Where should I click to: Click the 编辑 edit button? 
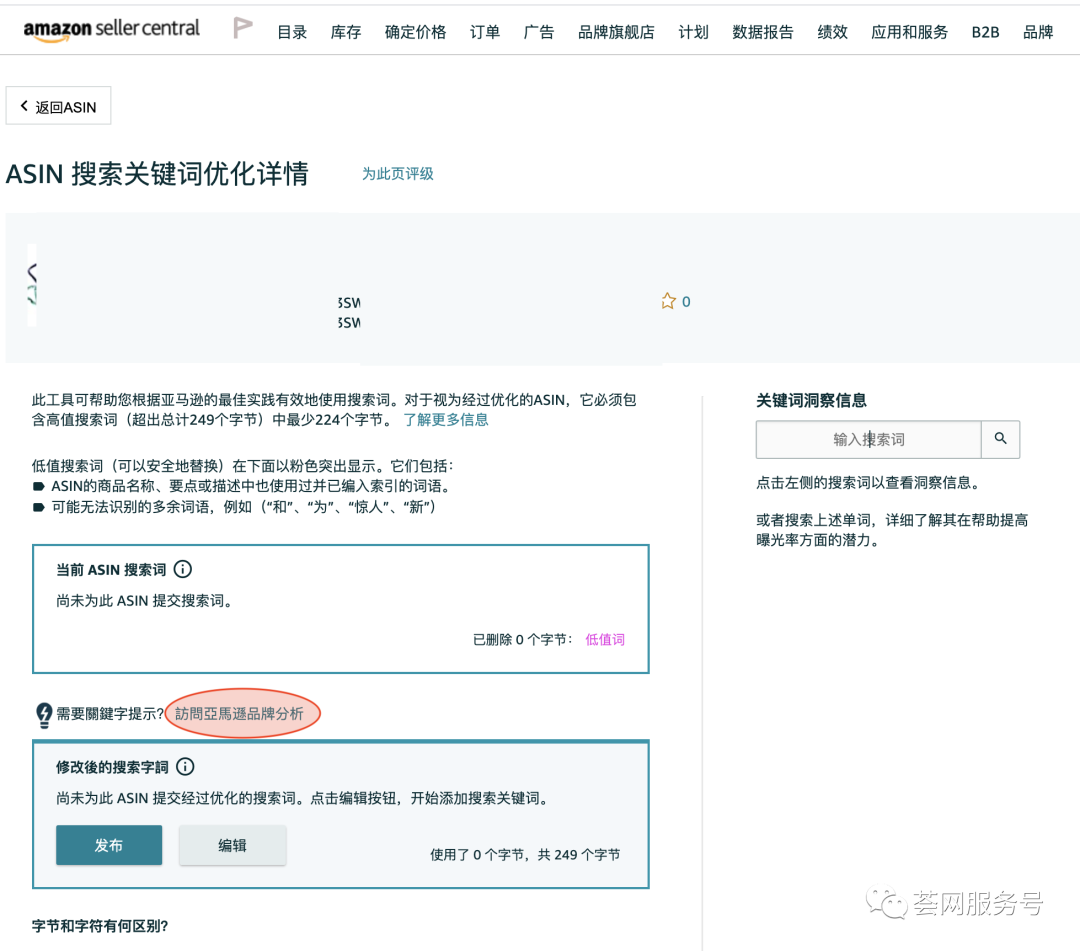[x=233, y=845]
